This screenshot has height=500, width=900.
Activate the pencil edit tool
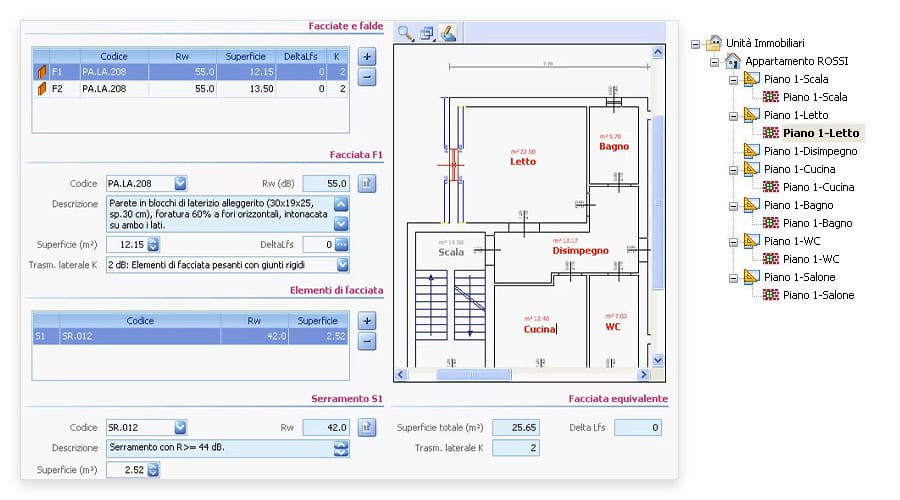(x=448, y=33)
